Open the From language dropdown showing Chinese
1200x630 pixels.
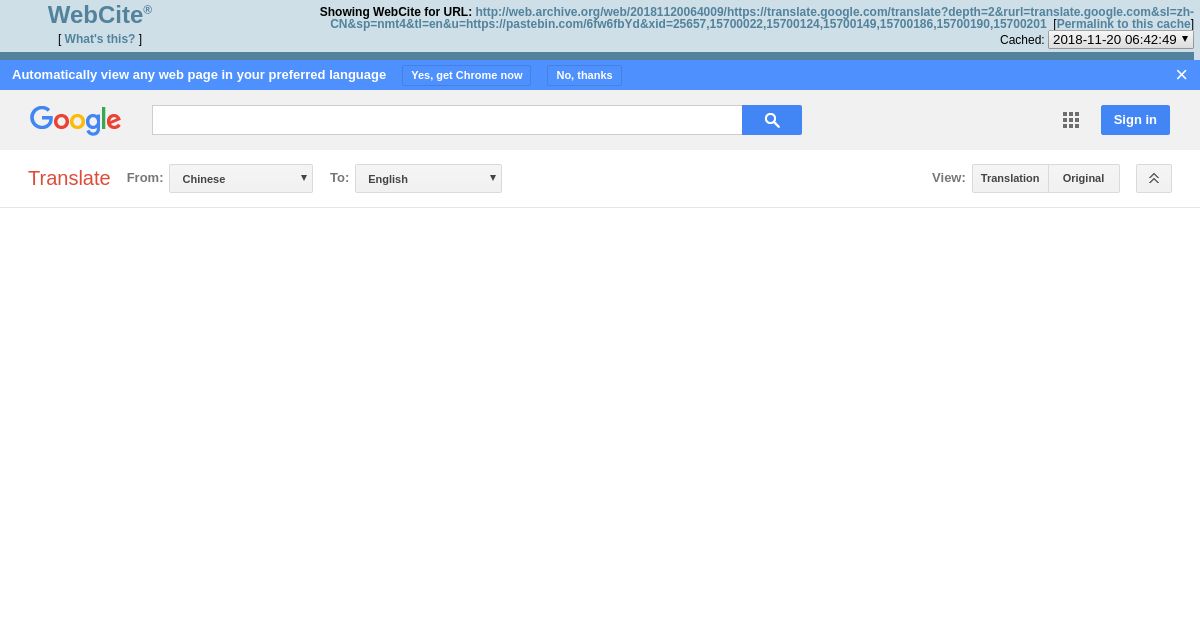click(241, 178)
